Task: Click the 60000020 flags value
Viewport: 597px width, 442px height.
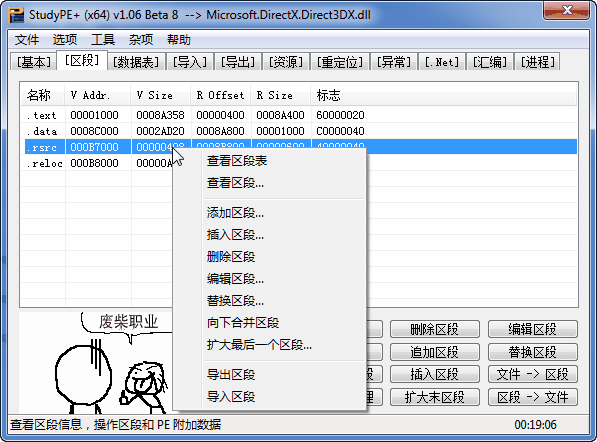Action: (340, 115)
